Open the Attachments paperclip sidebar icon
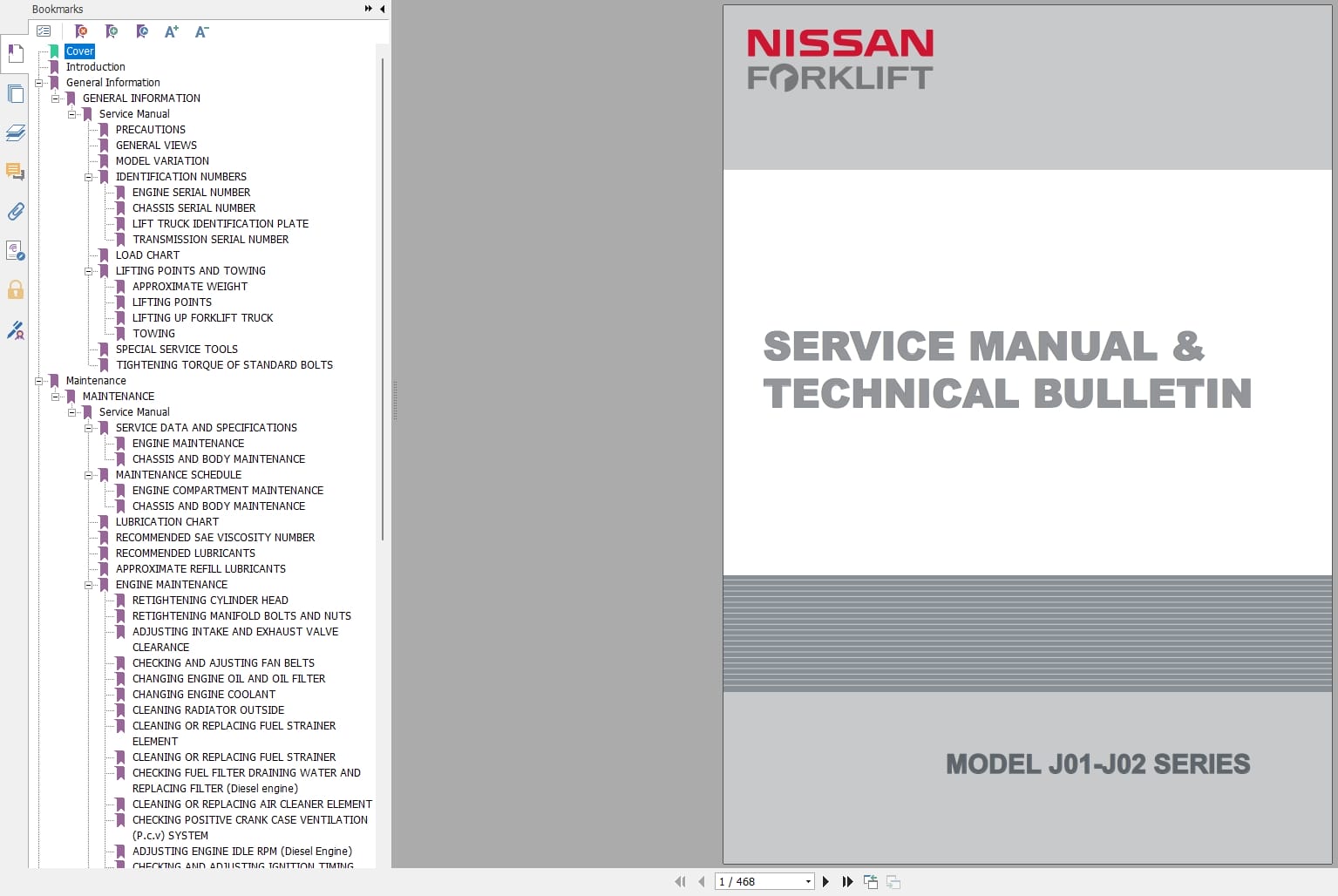Image resolution: width=1338 pixels, height=896 pixels. (x=15, y=211)
